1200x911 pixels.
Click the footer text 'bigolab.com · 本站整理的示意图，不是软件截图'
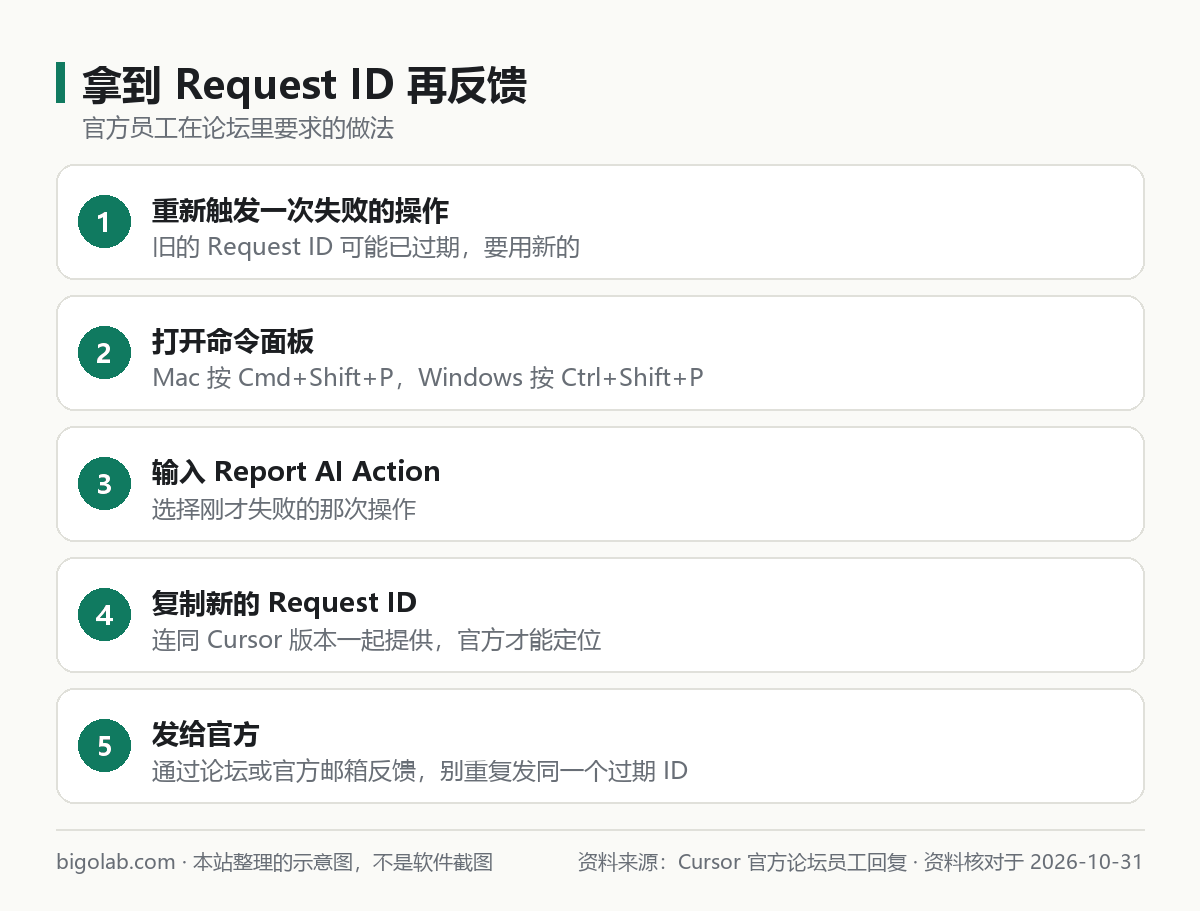point(275,862)
